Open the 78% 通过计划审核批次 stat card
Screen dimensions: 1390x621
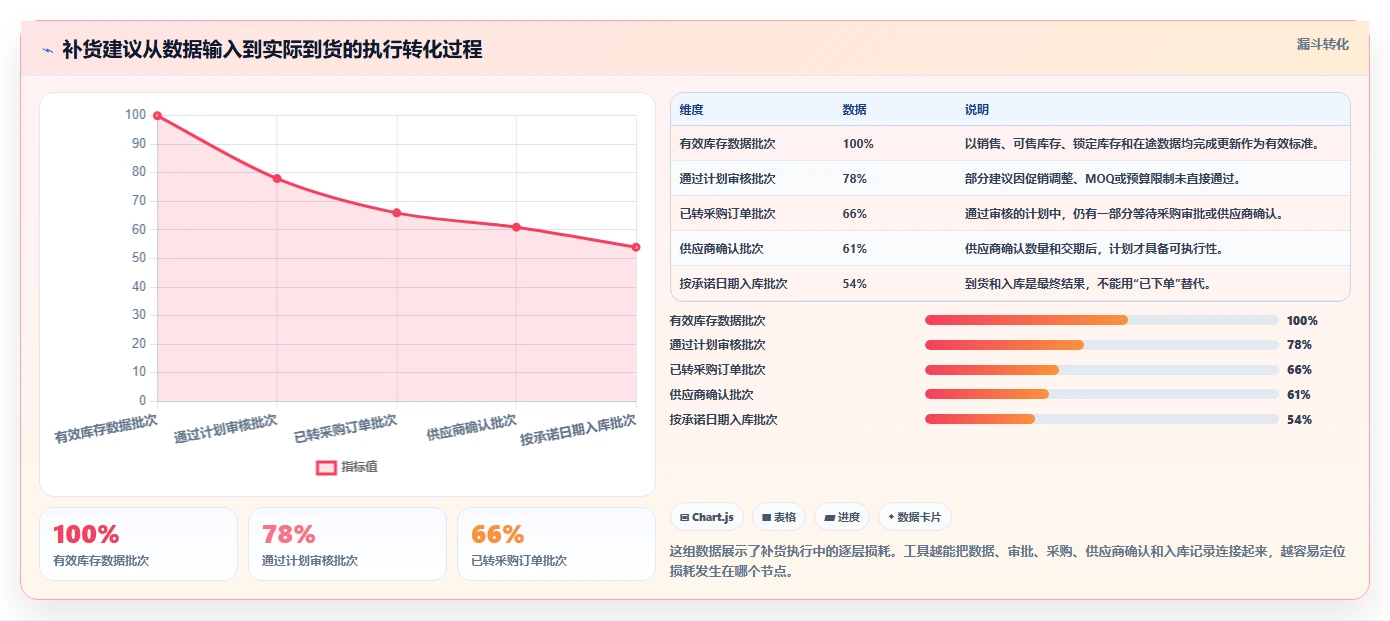click(347, 544)
